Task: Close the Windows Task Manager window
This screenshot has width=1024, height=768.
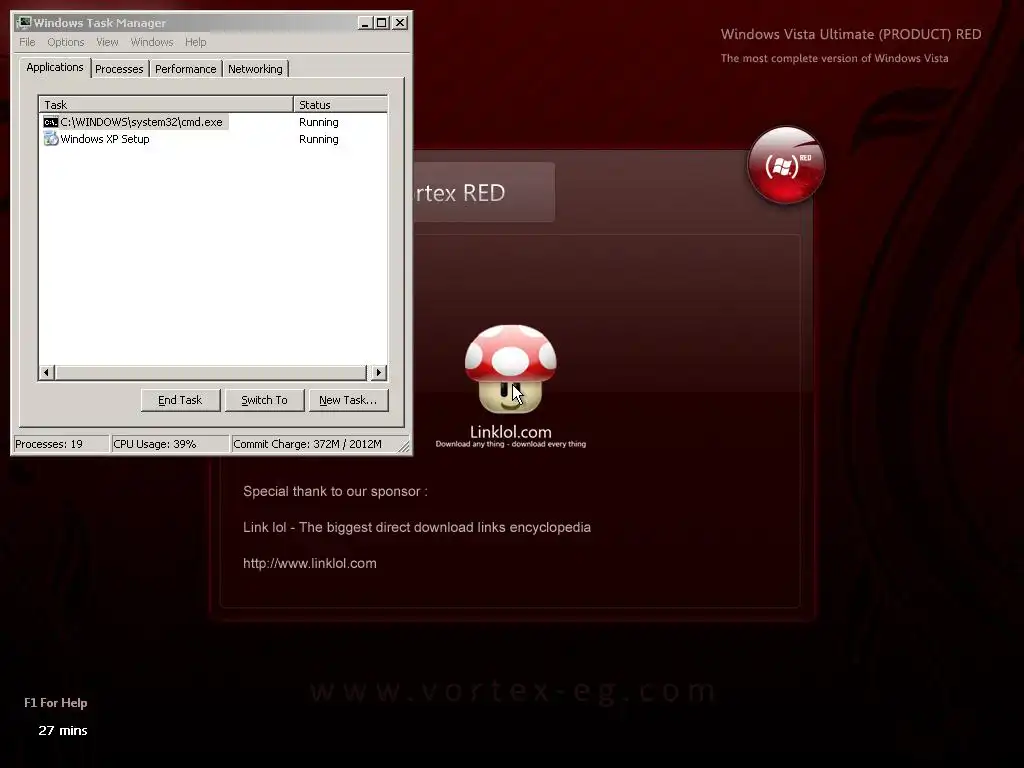Action: (x=400, y=23)
